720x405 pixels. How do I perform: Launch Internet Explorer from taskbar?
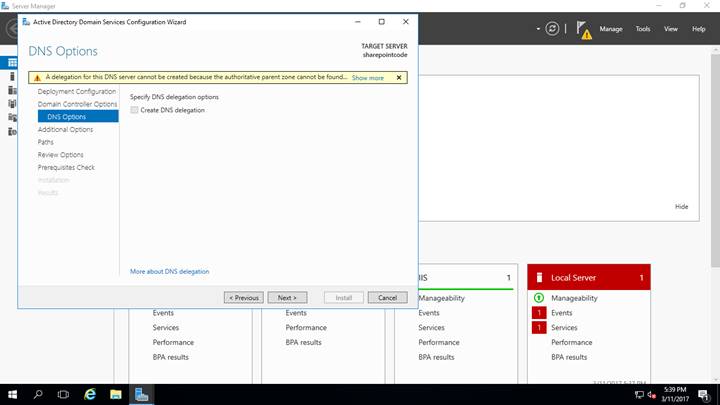coord(90,394)
